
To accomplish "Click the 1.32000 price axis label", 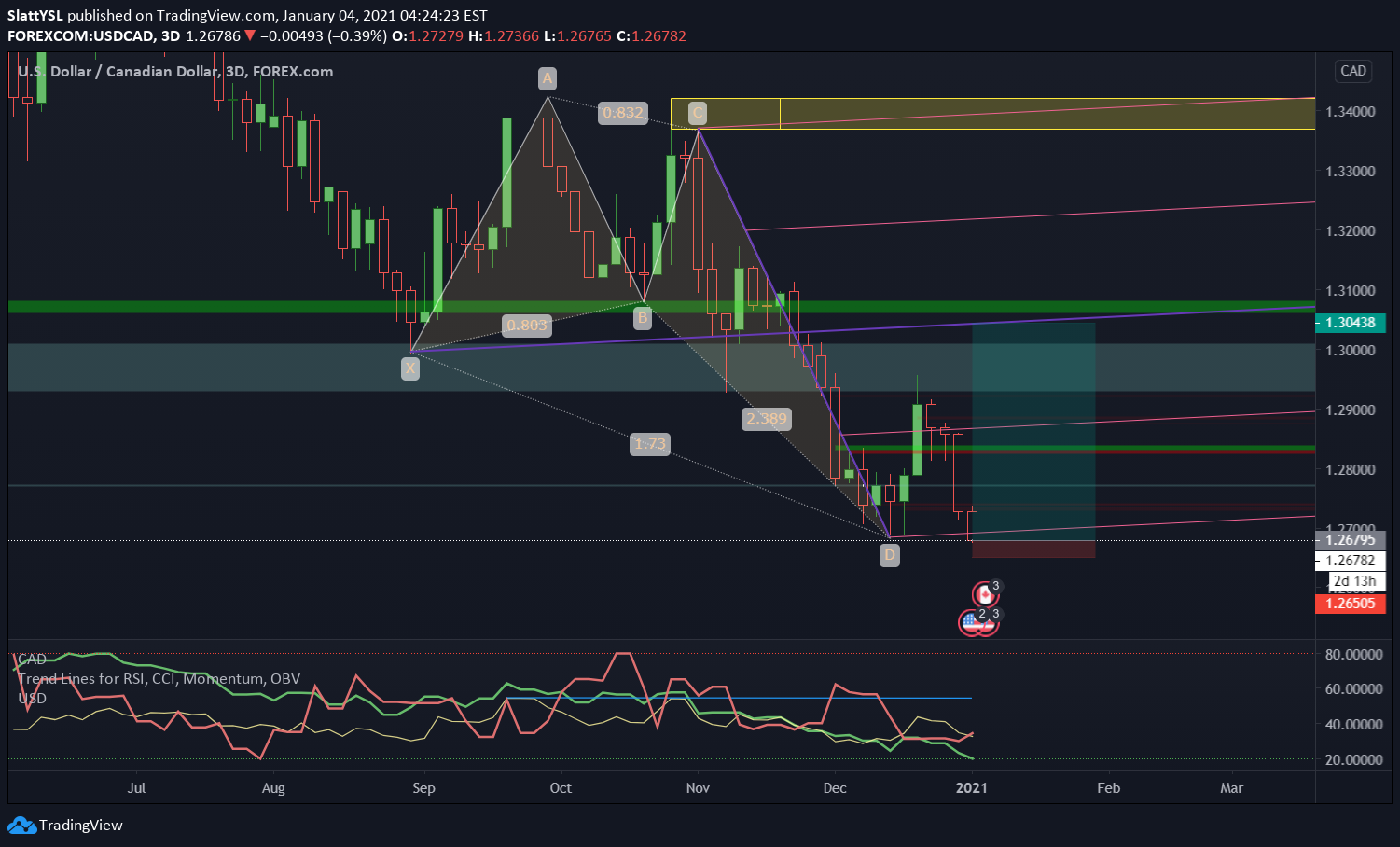I will 1351,230.
